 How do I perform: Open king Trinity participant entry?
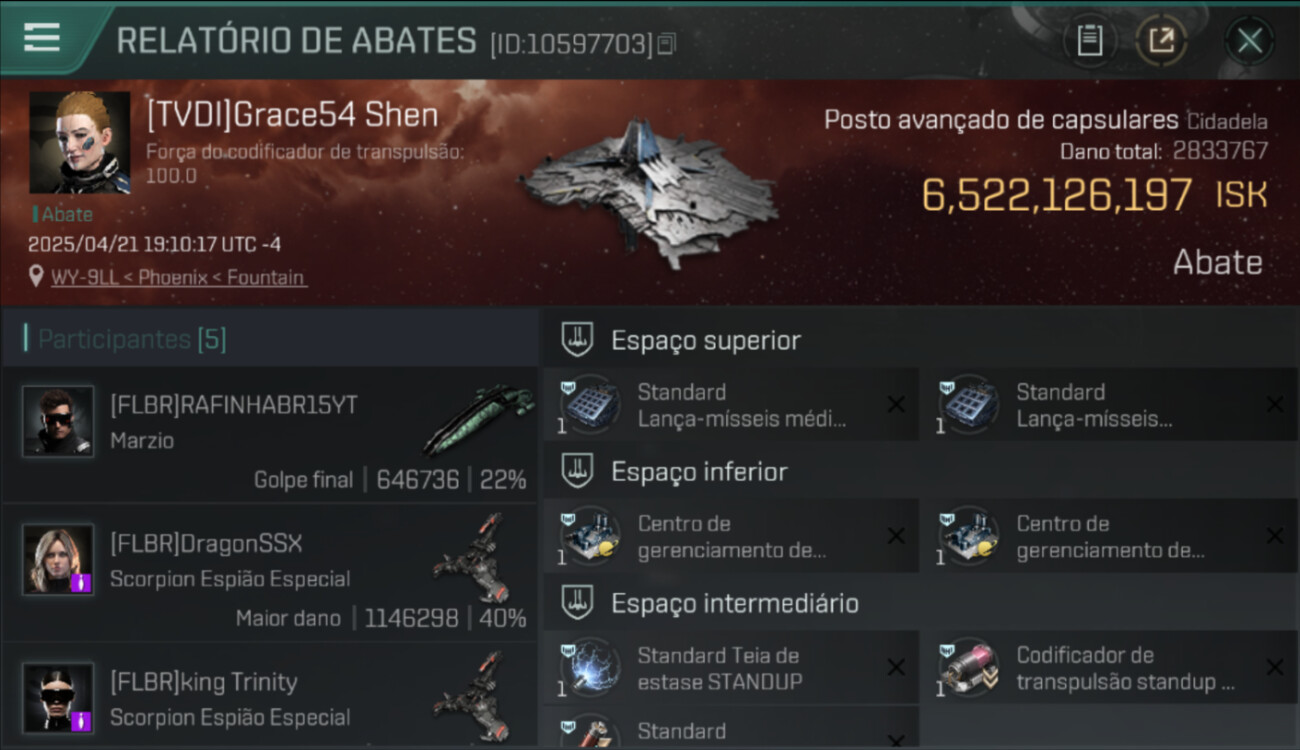[x=270, y=697]
